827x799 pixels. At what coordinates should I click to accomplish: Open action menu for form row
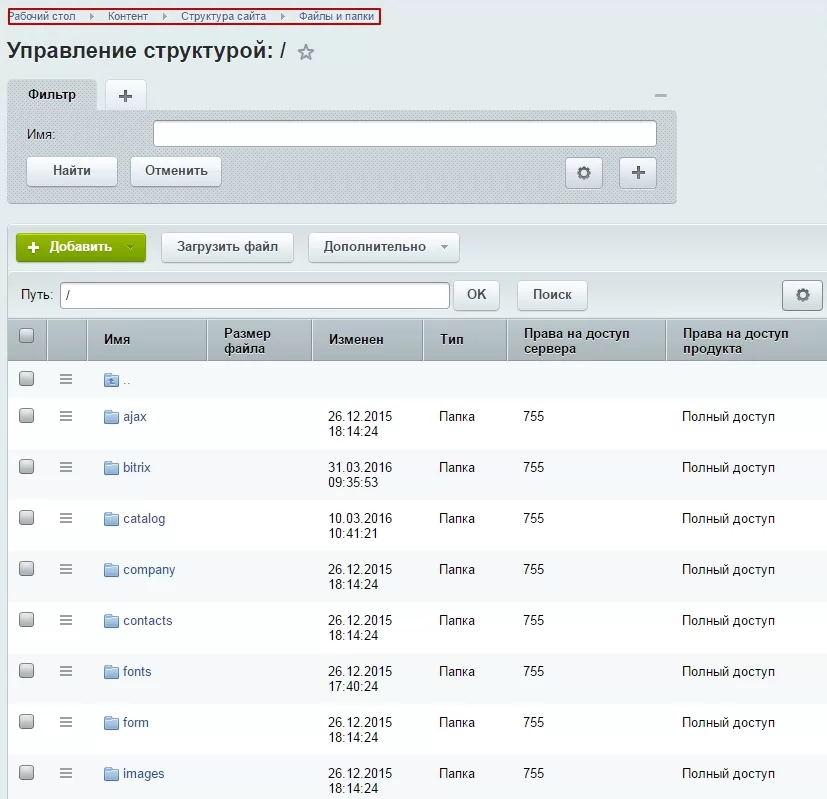[x=66, y=722]
